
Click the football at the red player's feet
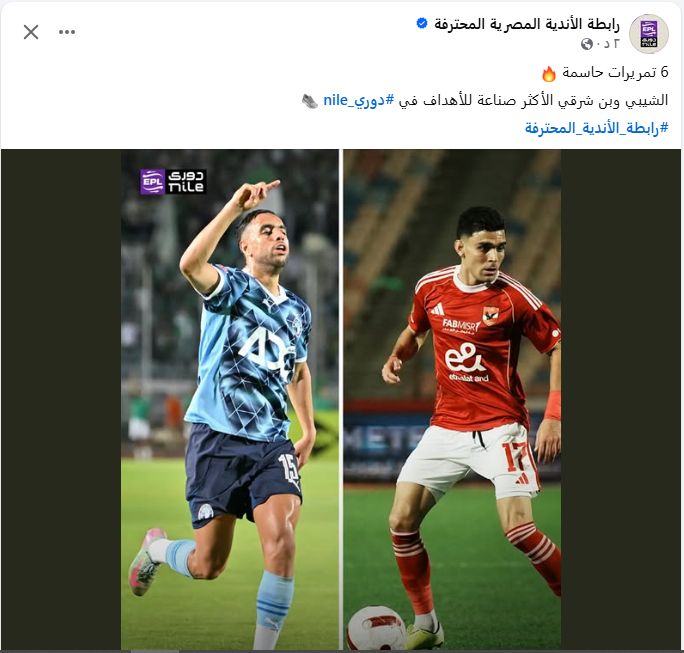(376, 629)
